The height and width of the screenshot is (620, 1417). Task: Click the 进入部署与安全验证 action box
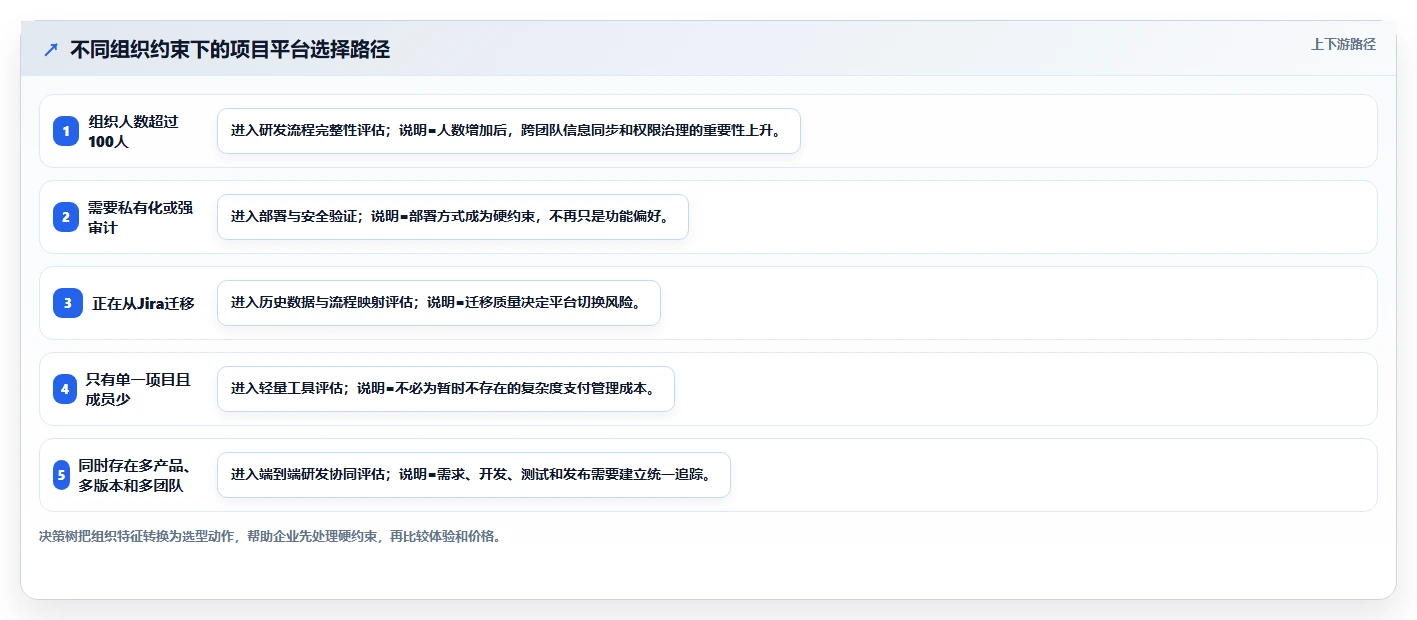[x=453, y=217]
